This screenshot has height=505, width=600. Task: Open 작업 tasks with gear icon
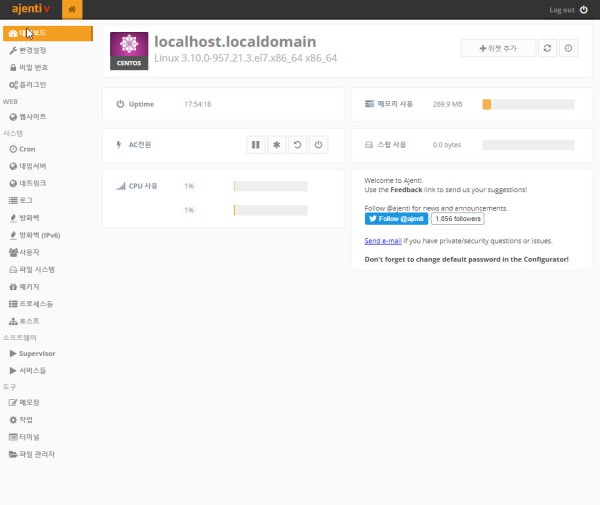tap(21, 420)
